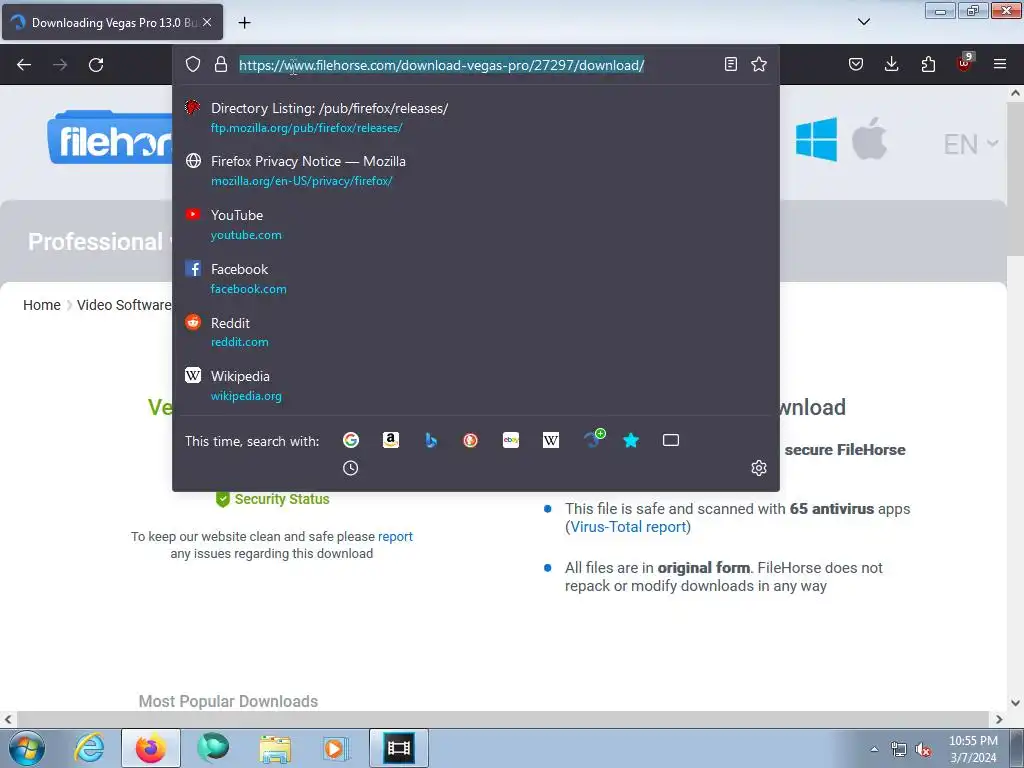Launch Internet Explorer from taskbar
This screenshot has height=768, width=1024.
[89, 748]
